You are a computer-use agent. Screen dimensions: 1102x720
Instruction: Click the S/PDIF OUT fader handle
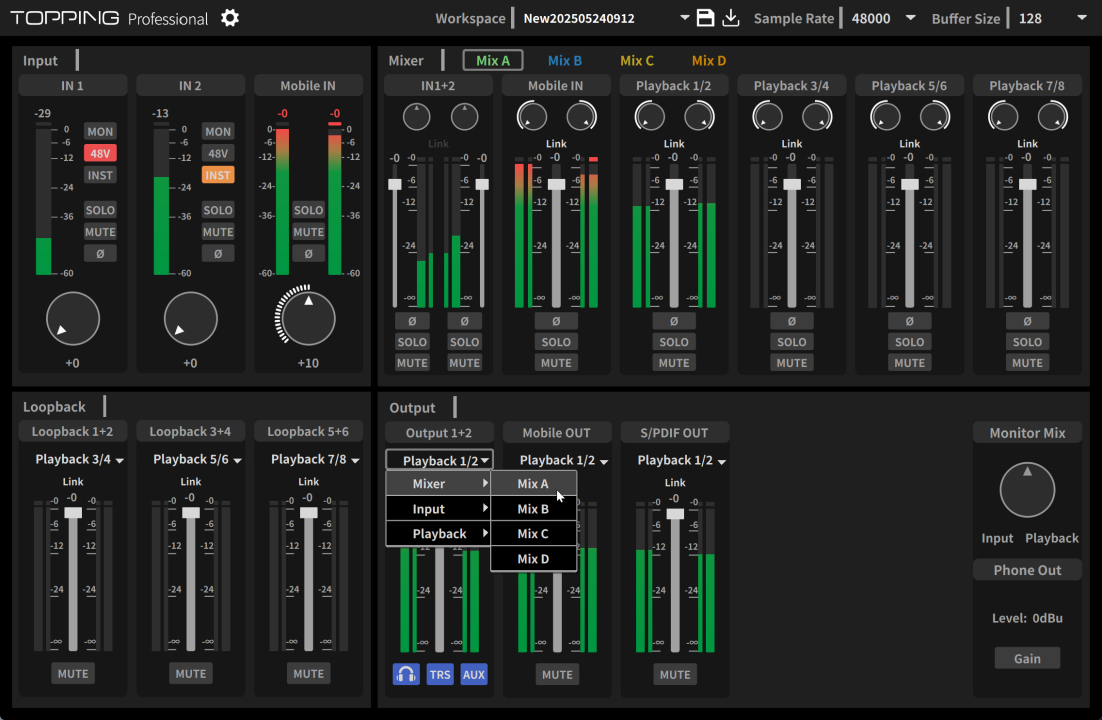pyautogui.click(x=675, y=513)
